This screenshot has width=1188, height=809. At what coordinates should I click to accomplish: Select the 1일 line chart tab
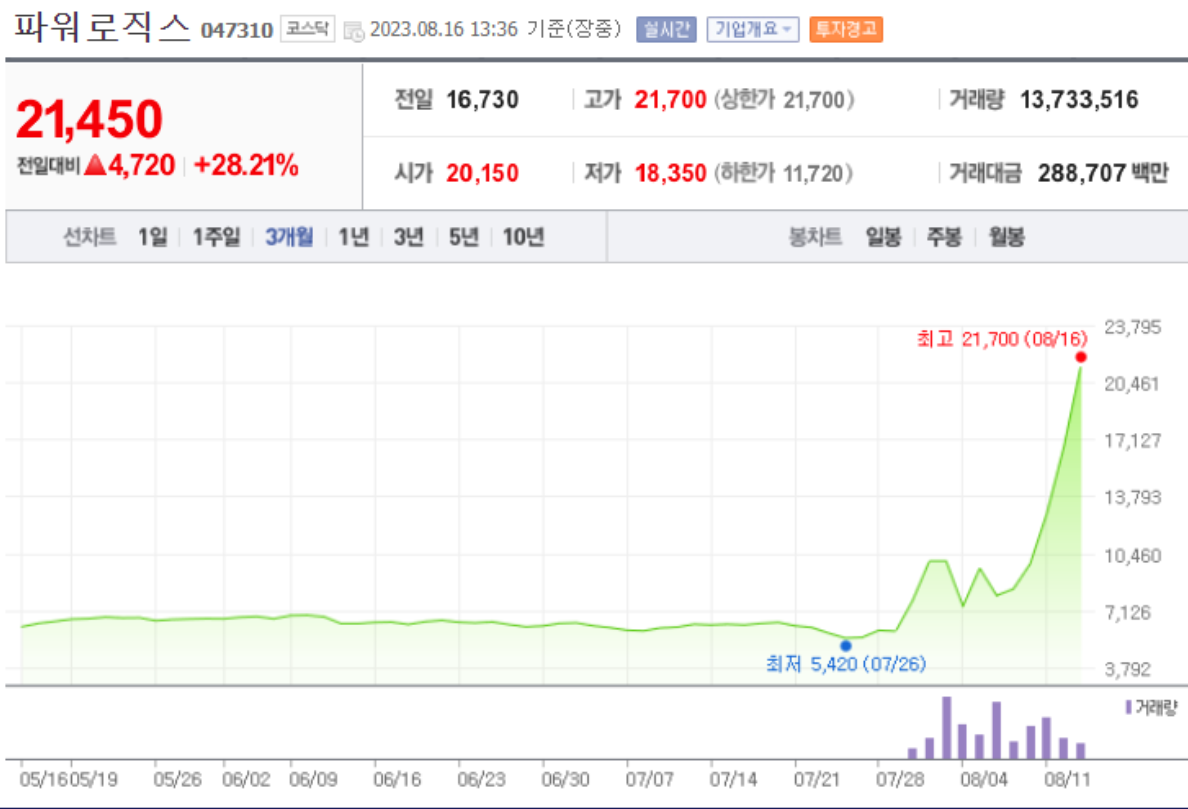(x=152, y=237)
